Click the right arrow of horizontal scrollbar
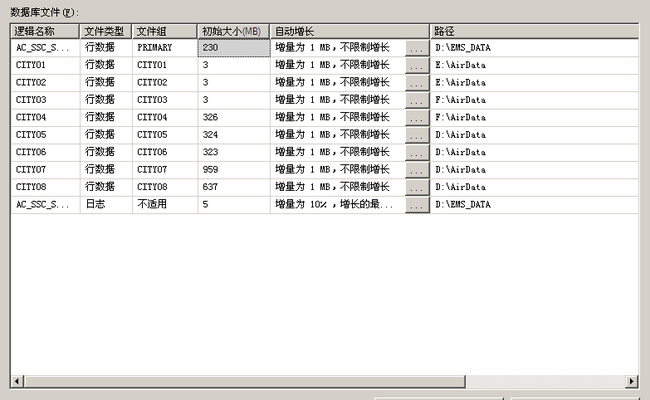 point(631,381)
